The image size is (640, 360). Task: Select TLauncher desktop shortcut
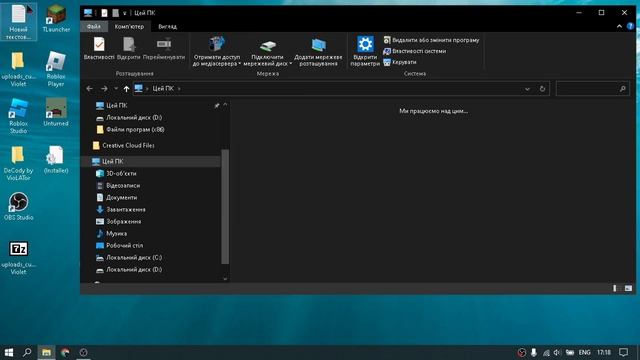coord(56,19)
